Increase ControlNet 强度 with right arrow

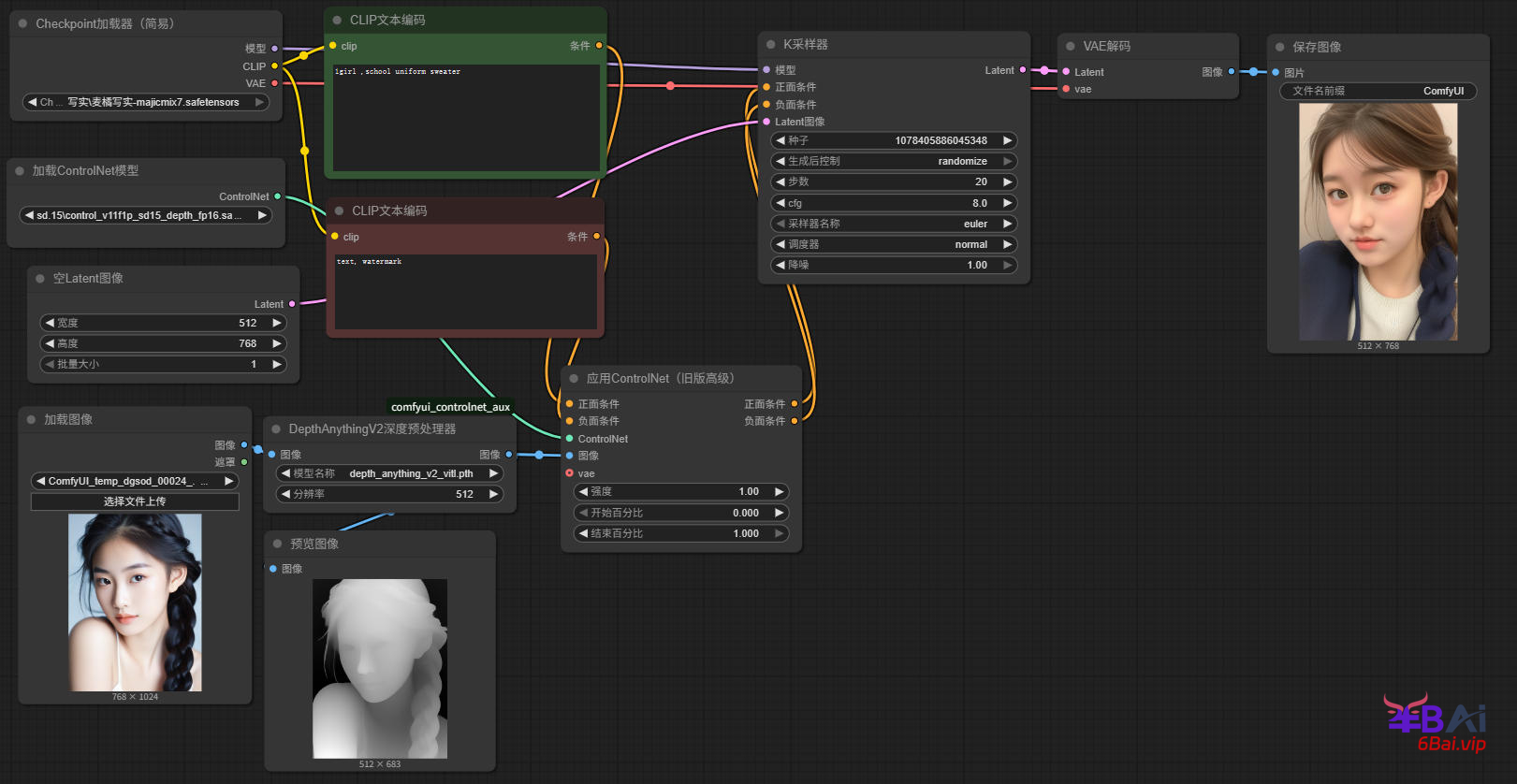coord(778,492)
